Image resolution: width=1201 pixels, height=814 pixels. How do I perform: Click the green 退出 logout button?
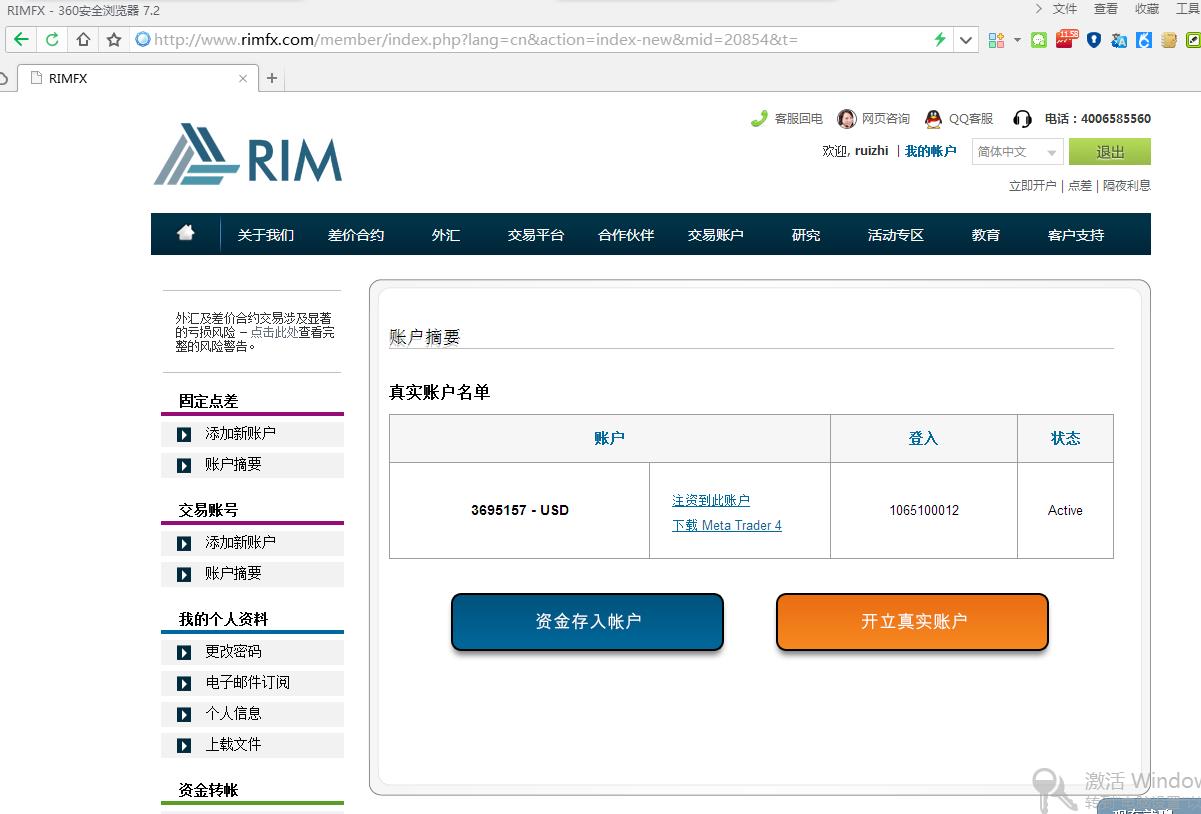coord(1109,152)
